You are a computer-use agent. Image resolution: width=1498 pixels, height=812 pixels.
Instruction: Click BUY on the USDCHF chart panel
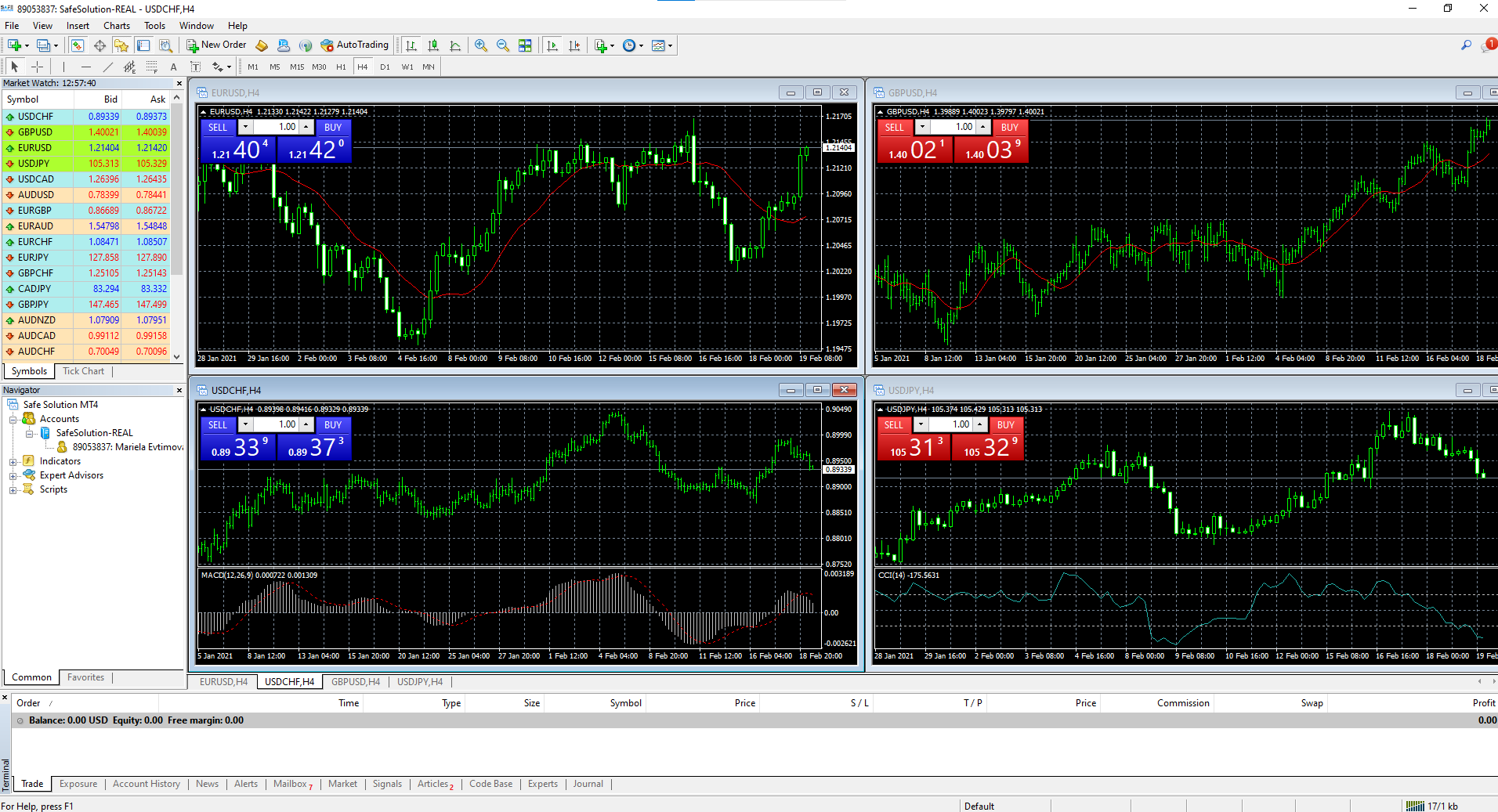point(333,424)
